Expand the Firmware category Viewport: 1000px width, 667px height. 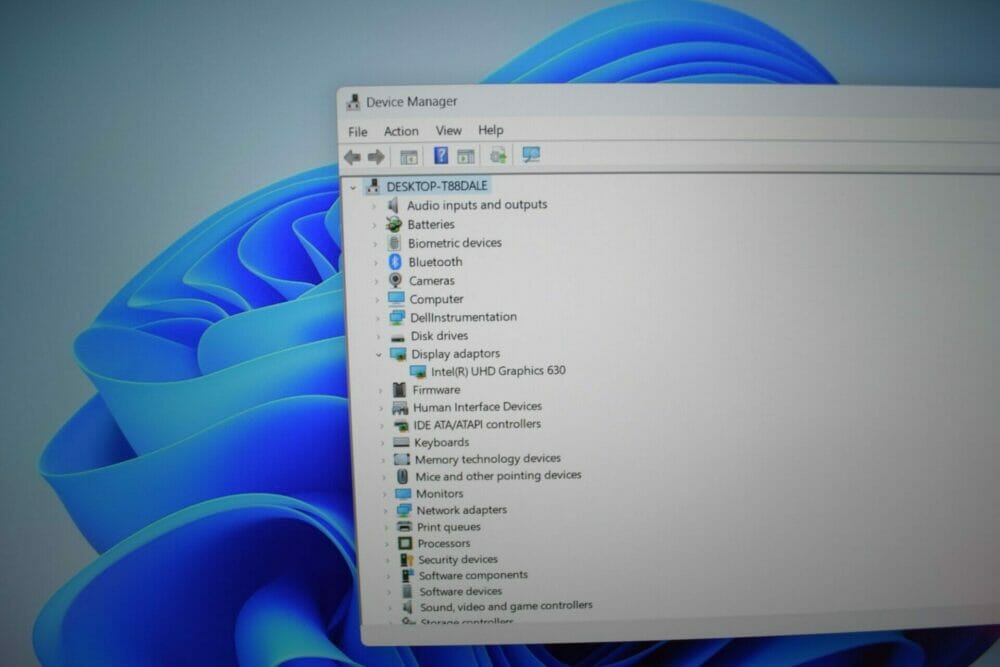pyautogui.click(x=381, y=390)
